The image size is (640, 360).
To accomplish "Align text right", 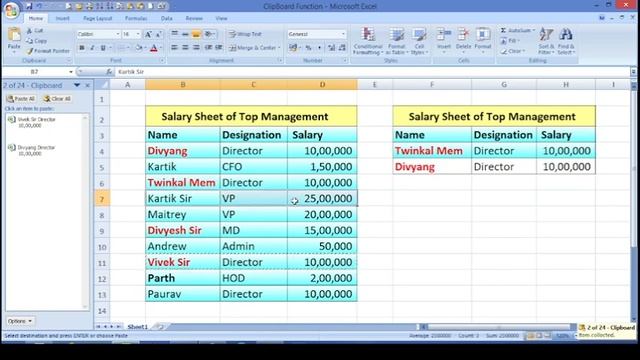I will tap(196, 48).
